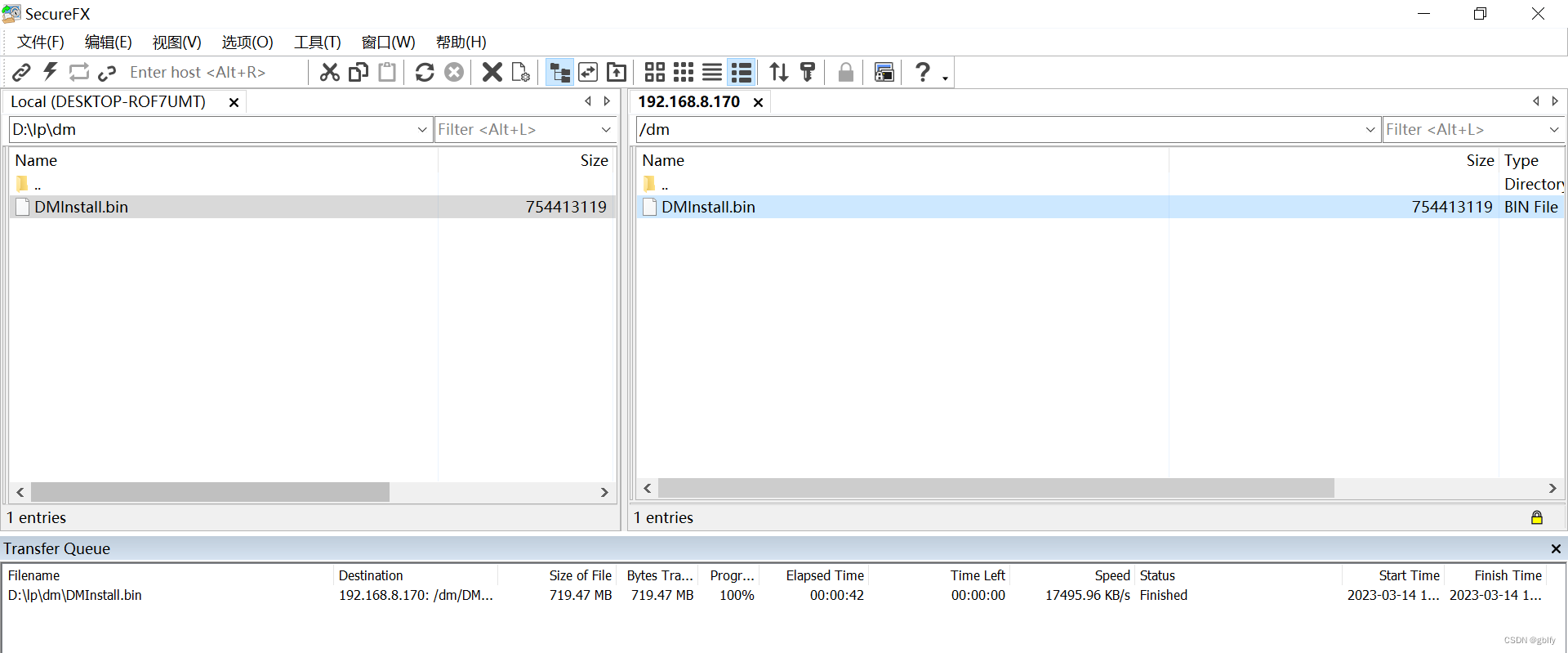This screenshot has height=653, width=1568.
Task: Click the Reconnect arrows icon
Action: click(78, 72)
